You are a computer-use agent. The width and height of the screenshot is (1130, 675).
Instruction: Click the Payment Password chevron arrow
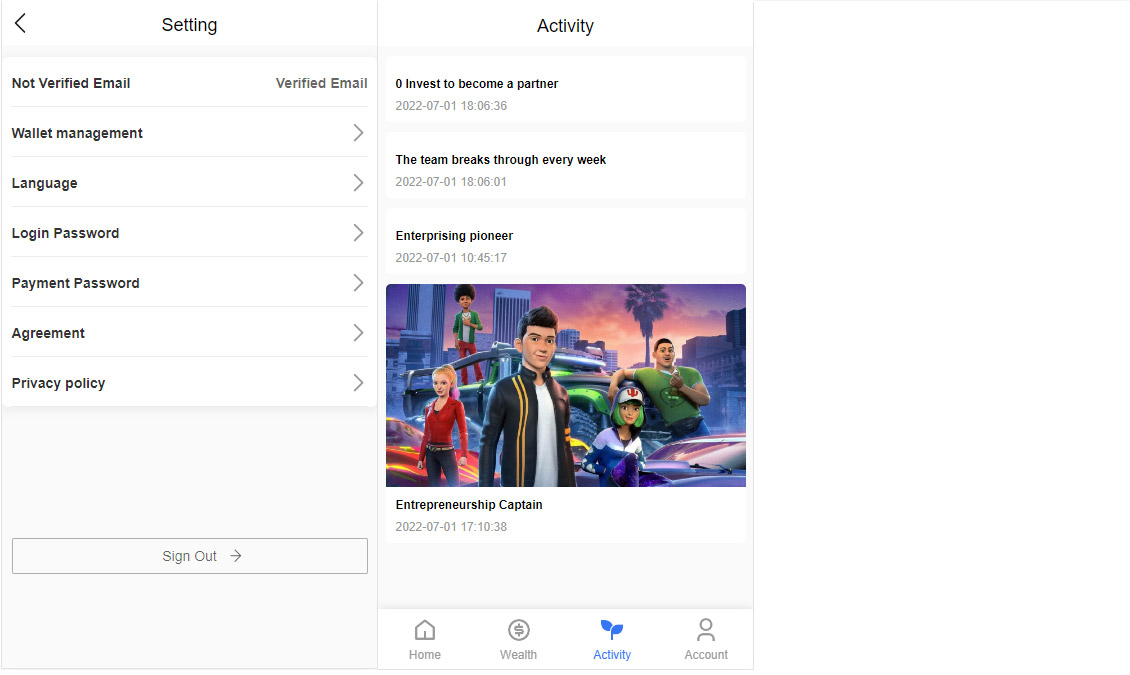358,283
